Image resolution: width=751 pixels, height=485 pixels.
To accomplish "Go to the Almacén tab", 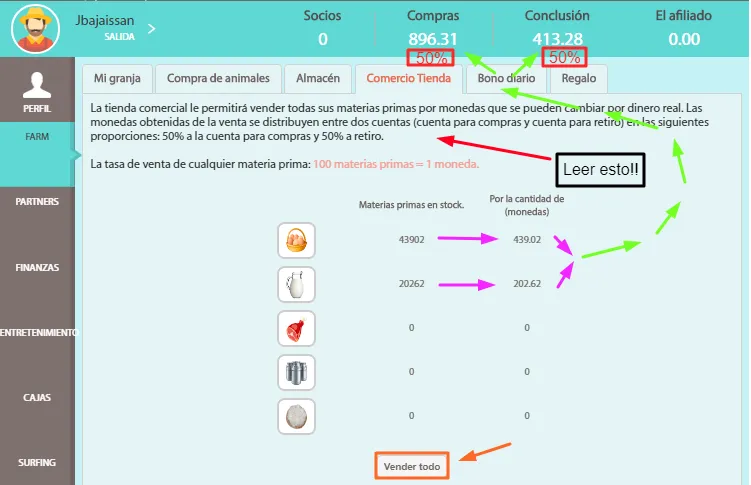I will click(318, 79).
